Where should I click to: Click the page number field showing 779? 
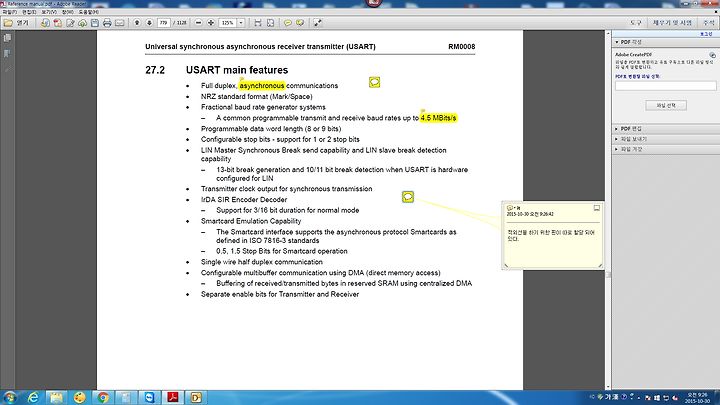point(163,22)
